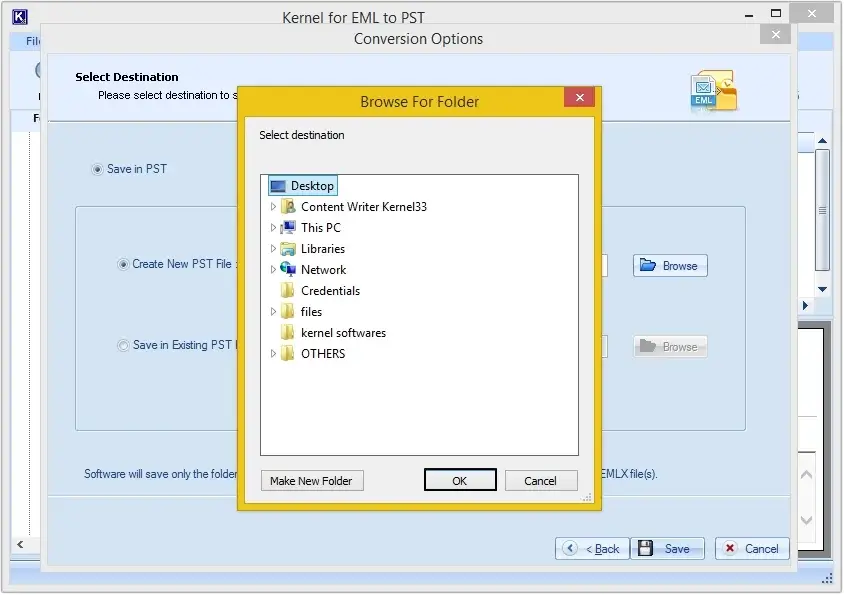Select Save in Existing PST option

(123, 345)
